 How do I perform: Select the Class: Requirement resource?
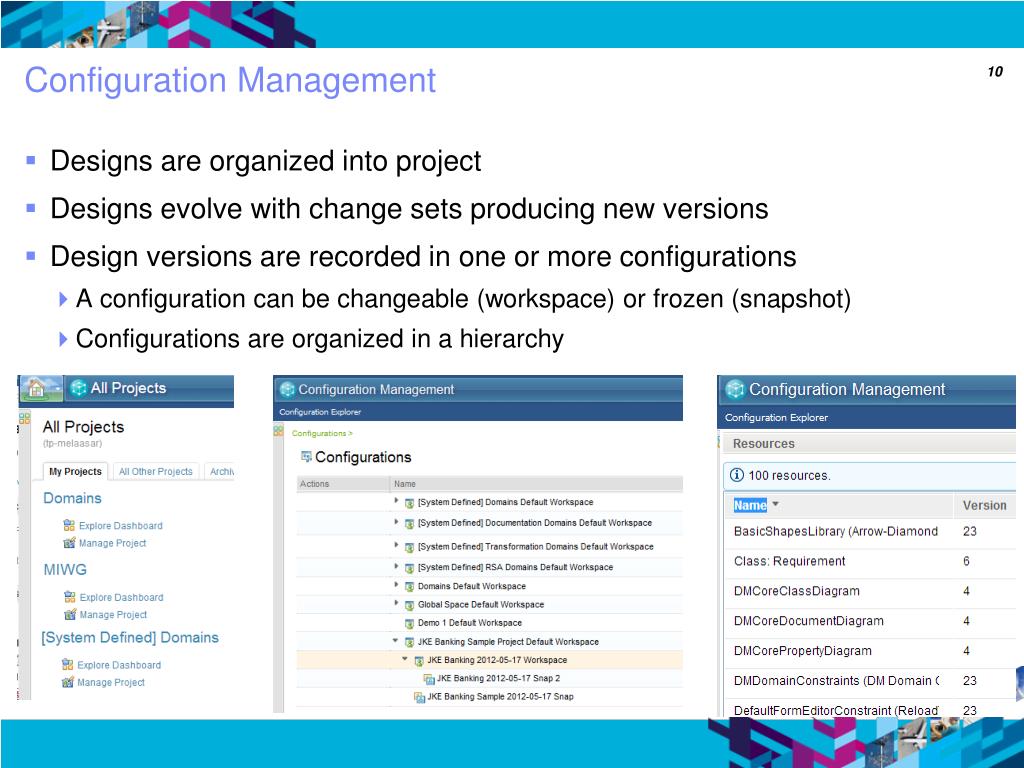point(789,561)
